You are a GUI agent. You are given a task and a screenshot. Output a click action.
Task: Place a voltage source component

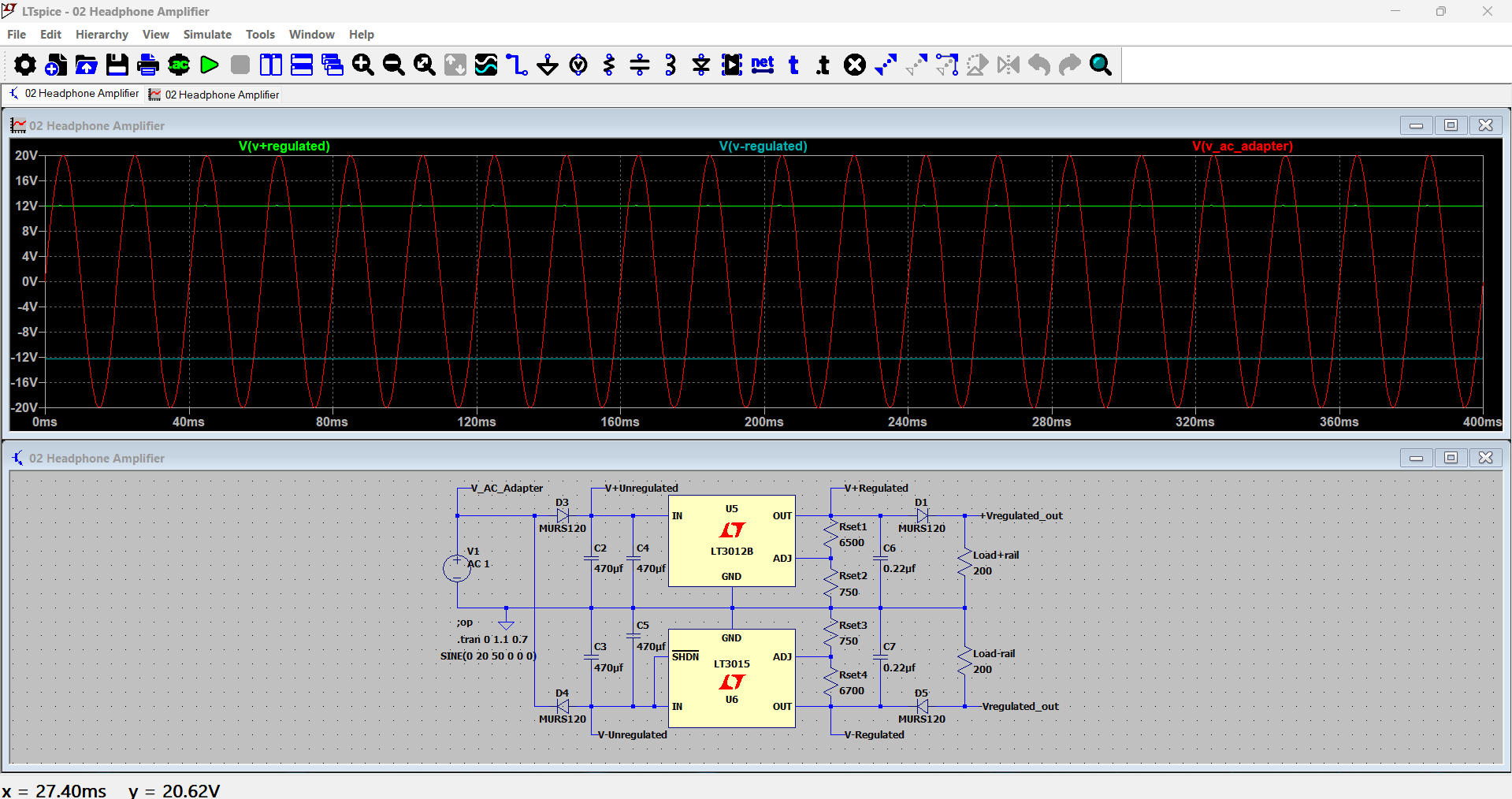(578, 65)
